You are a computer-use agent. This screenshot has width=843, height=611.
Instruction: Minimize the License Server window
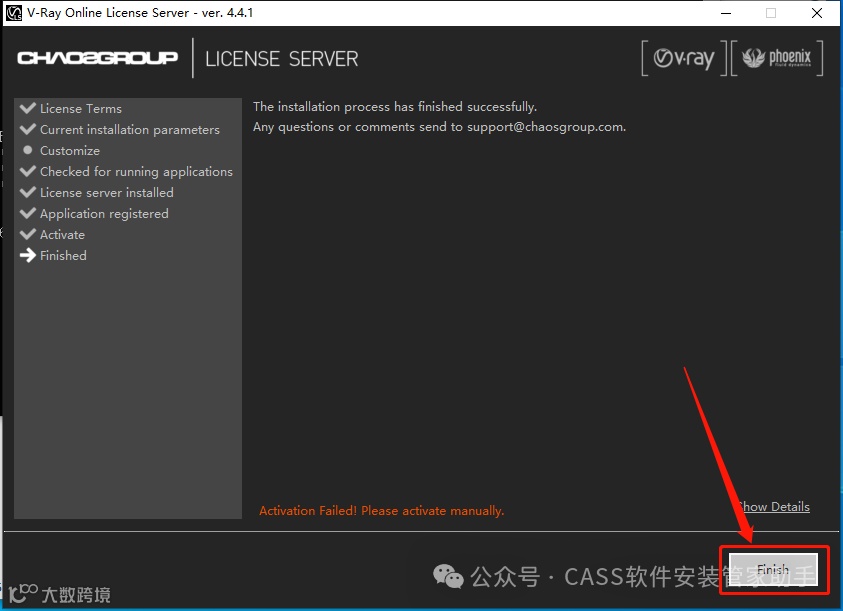click(726, 13)
